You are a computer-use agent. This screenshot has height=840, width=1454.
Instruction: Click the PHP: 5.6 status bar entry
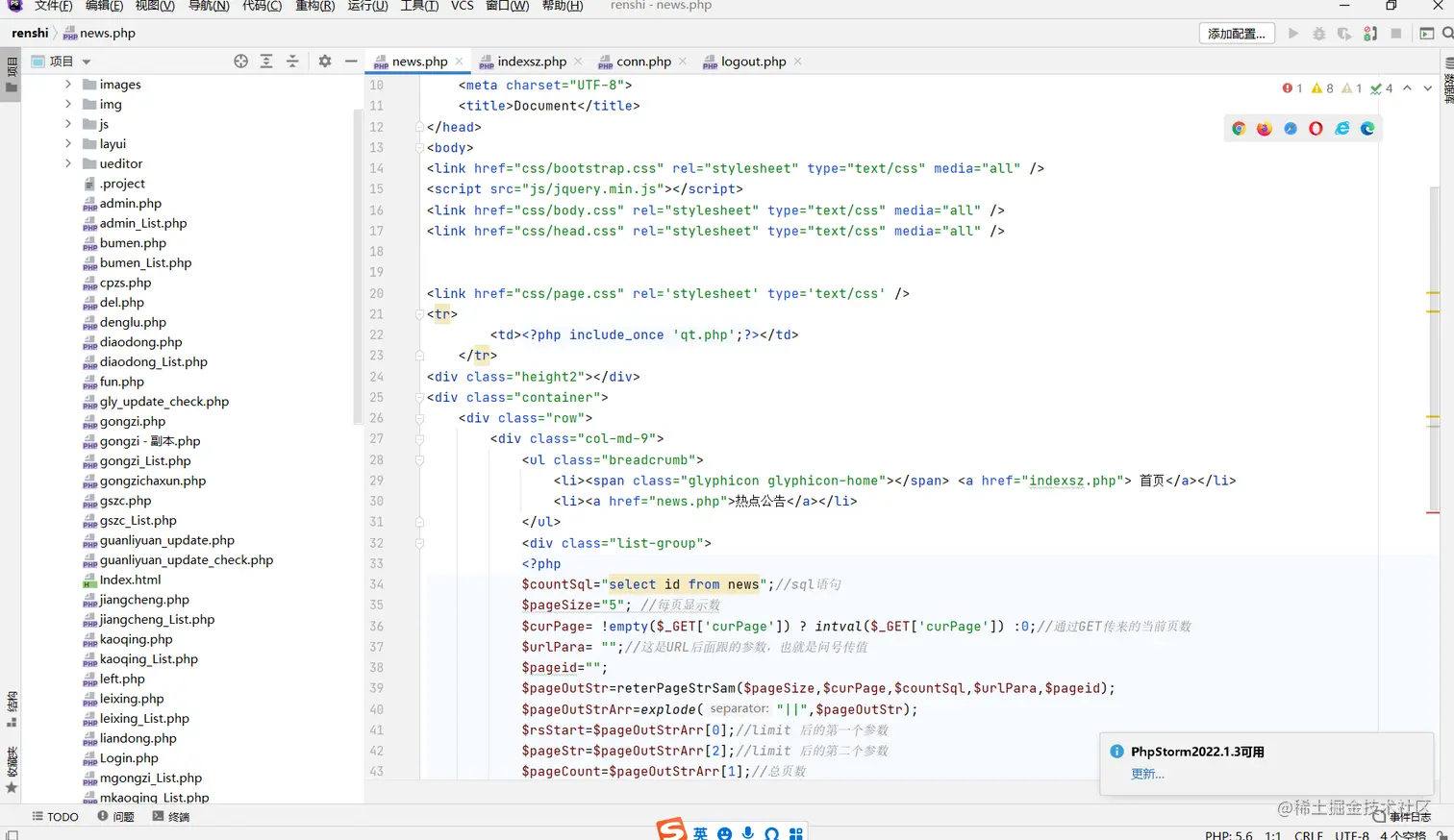point(1228,835)
